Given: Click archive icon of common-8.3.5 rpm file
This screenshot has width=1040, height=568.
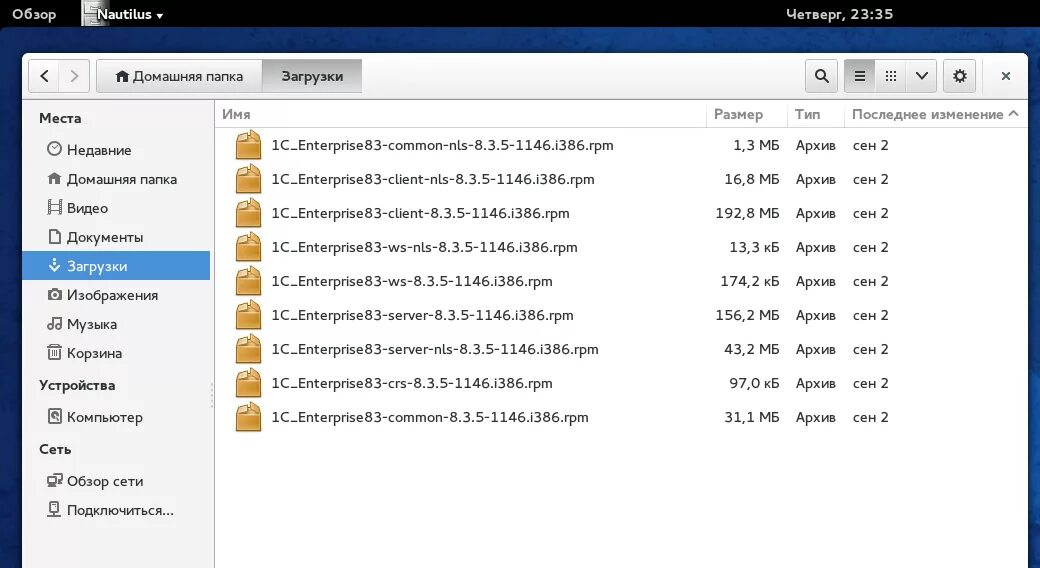Looking at the screenshot, I should point(249,417).
